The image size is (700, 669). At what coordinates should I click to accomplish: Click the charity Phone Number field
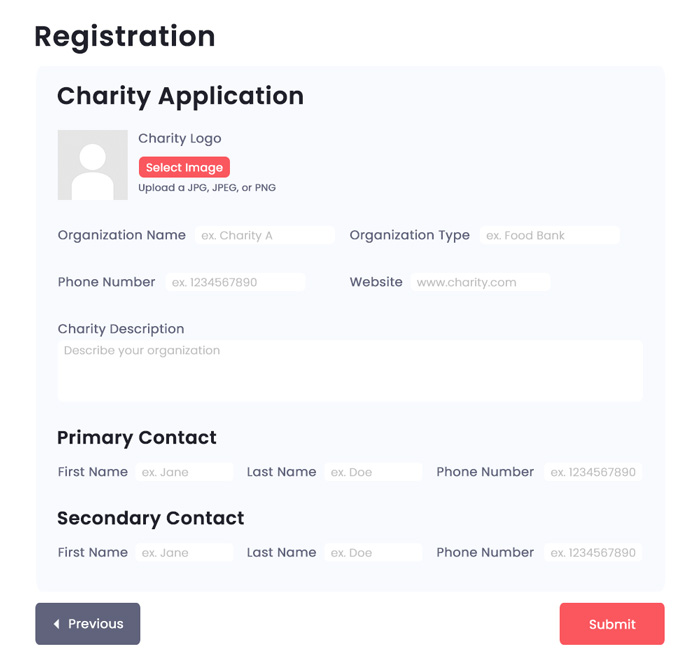(x=235, y=282)
